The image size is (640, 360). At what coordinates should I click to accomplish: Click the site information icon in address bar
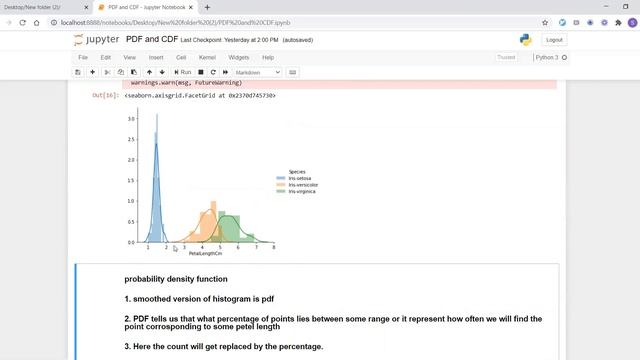coord(53,23)
